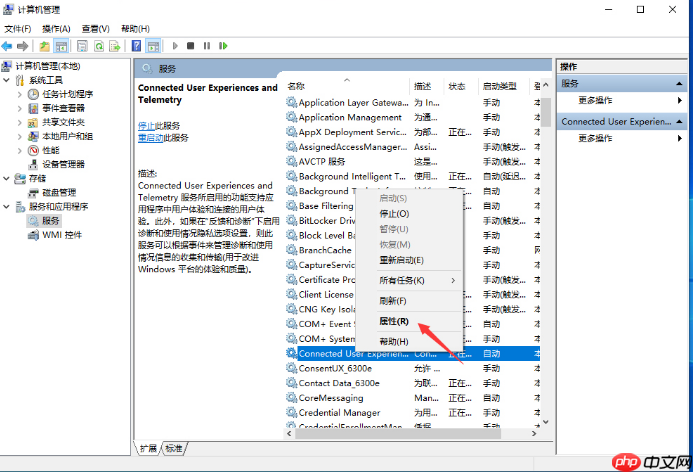Click the Back arrow toolbar icon

(7, 46)
